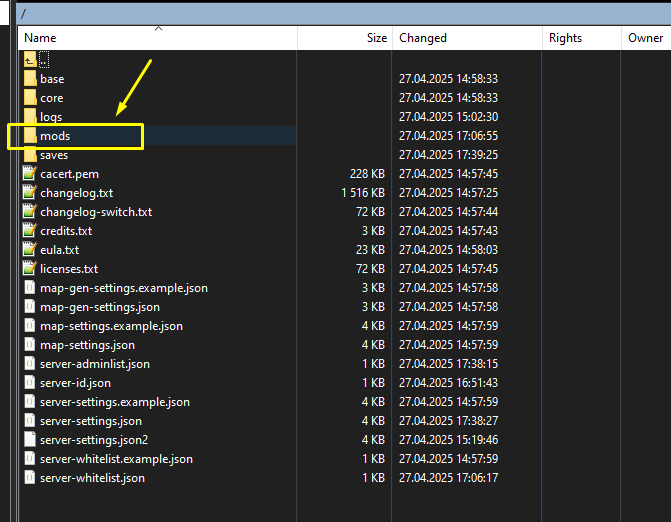Select the logs folder
The width and height of the screenshot is (671, 522).
coord(51,117)
